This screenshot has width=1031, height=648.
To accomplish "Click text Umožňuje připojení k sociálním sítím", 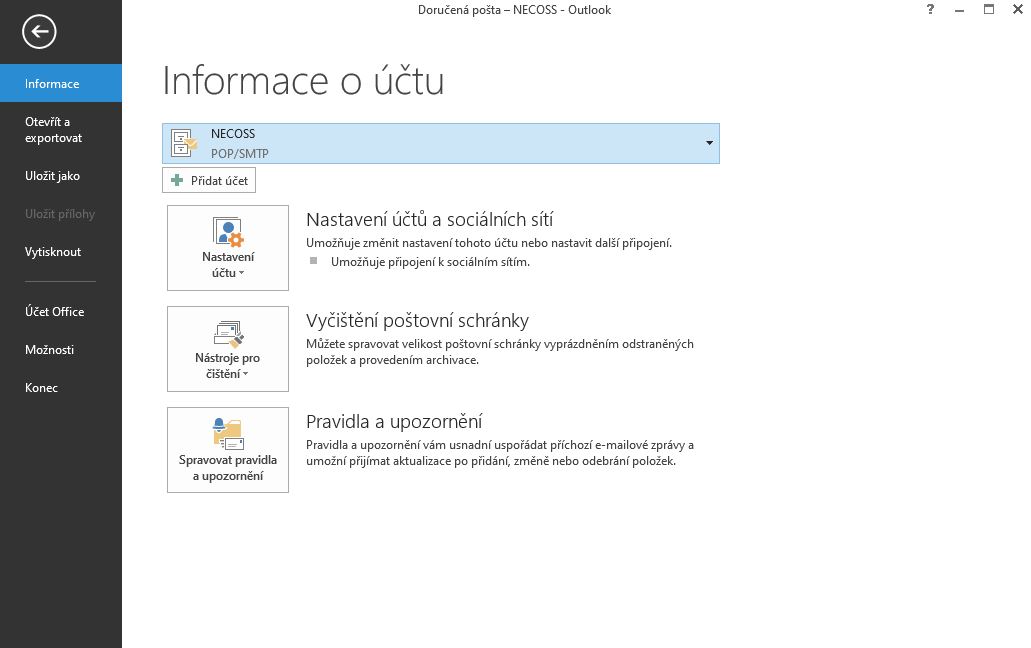I will (x=430, y=262).
